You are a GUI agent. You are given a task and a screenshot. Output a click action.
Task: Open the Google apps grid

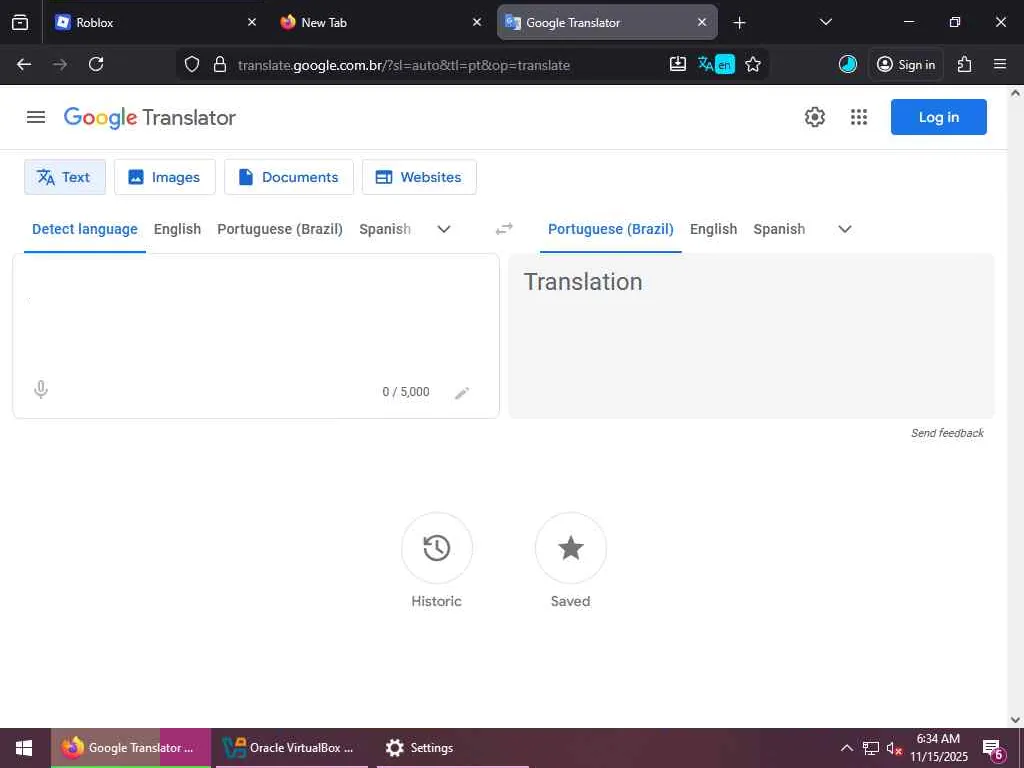(x=859, y=117)
